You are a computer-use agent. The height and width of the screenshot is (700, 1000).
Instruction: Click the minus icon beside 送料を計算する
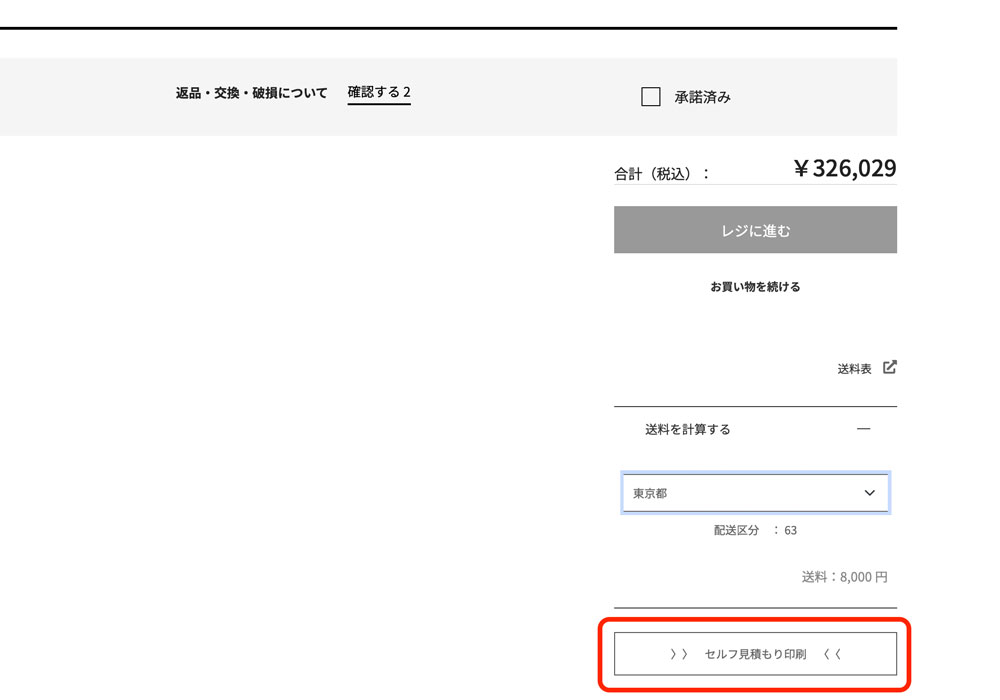(x=863, y=429)
